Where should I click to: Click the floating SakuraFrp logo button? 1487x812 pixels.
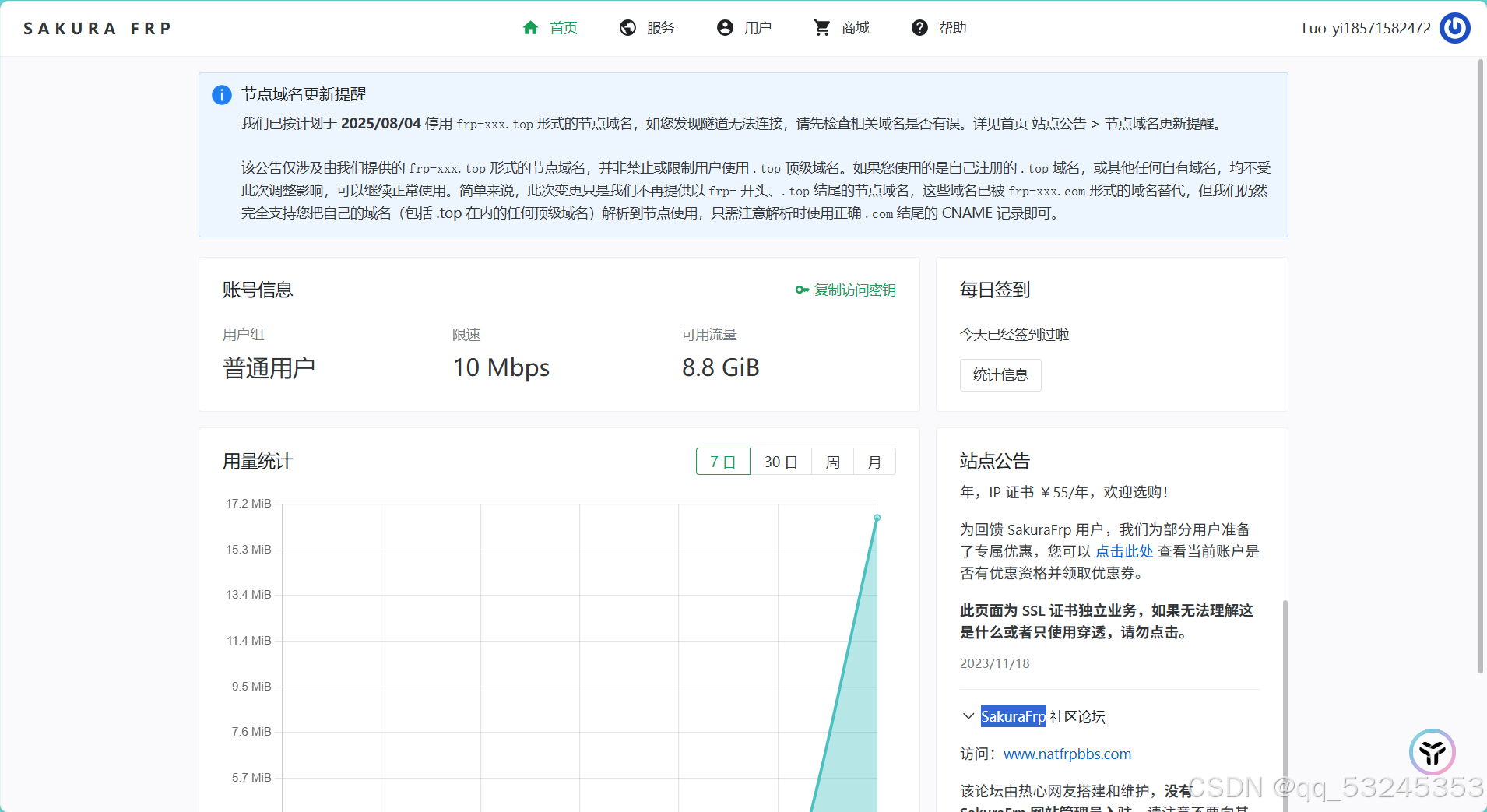click(x=1433, y=752)
